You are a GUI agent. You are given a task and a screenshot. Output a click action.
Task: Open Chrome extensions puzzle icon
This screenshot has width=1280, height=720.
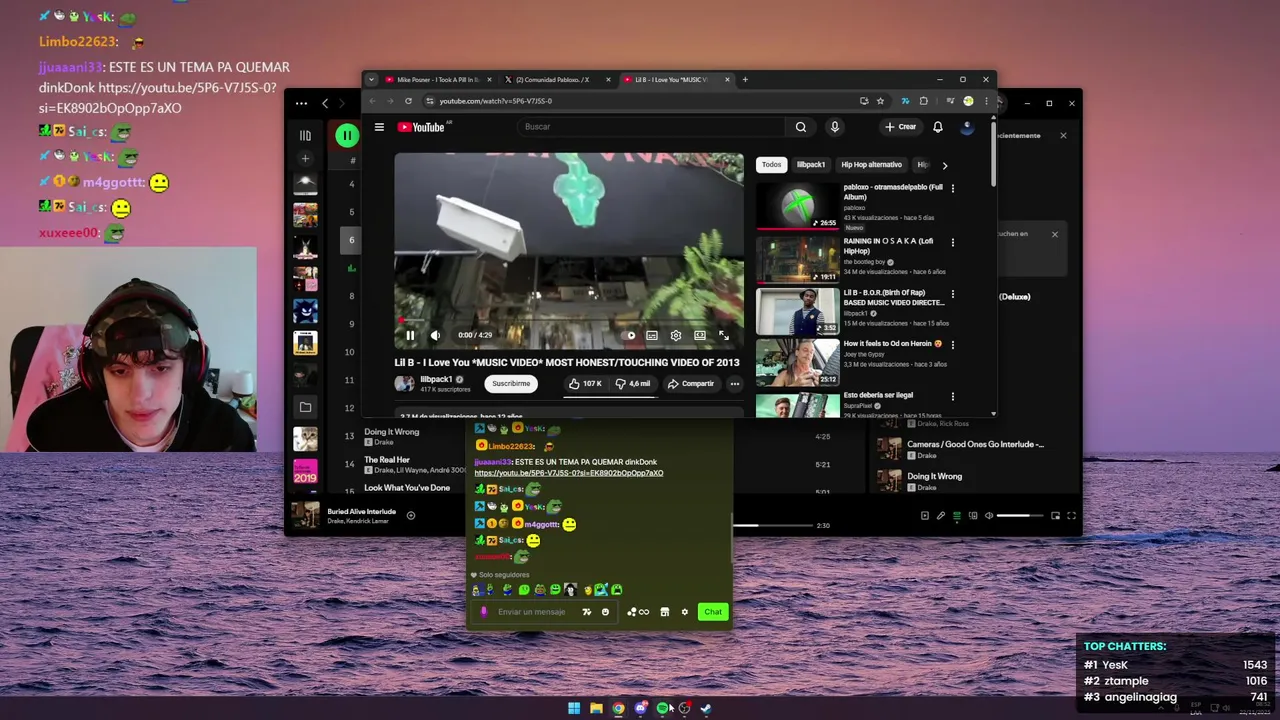coord(923,101)
